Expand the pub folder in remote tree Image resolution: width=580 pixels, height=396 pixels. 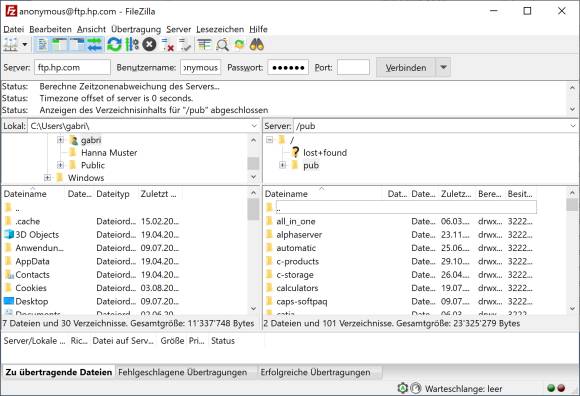point(283,165)
